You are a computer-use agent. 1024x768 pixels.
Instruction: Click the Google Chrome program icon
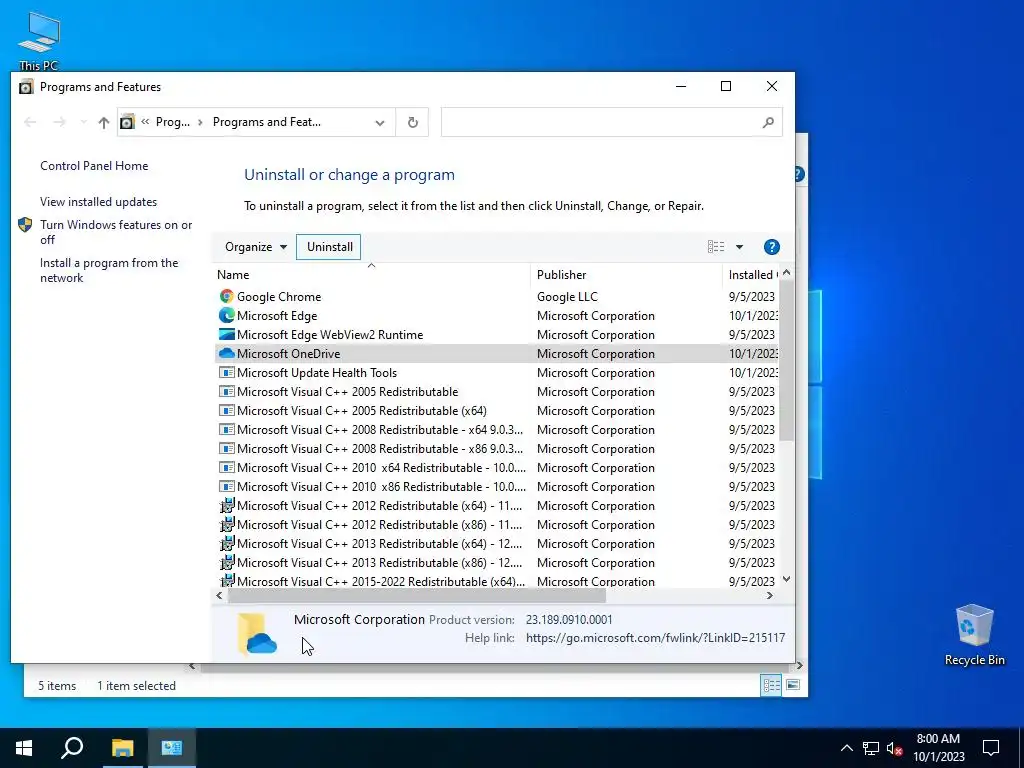[227, 296]
